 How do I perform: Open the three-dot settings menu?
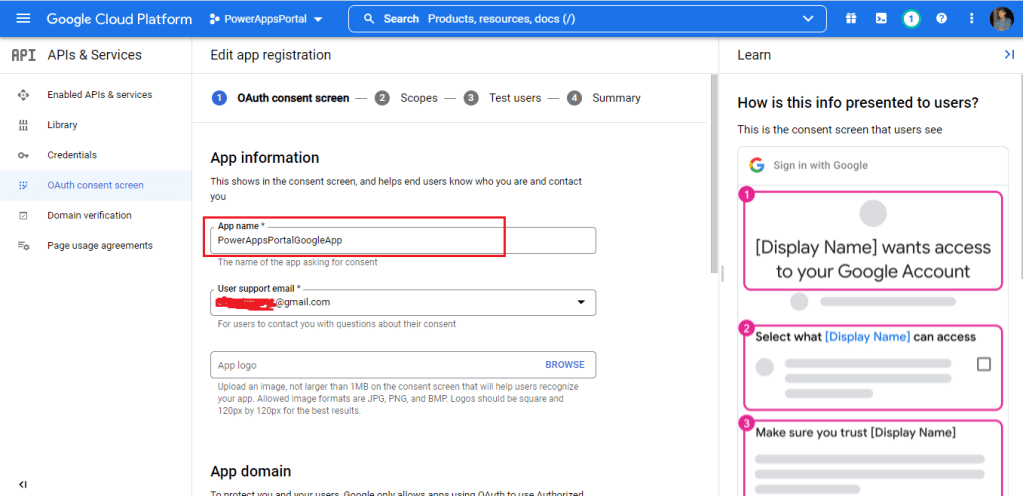point(971,18)
